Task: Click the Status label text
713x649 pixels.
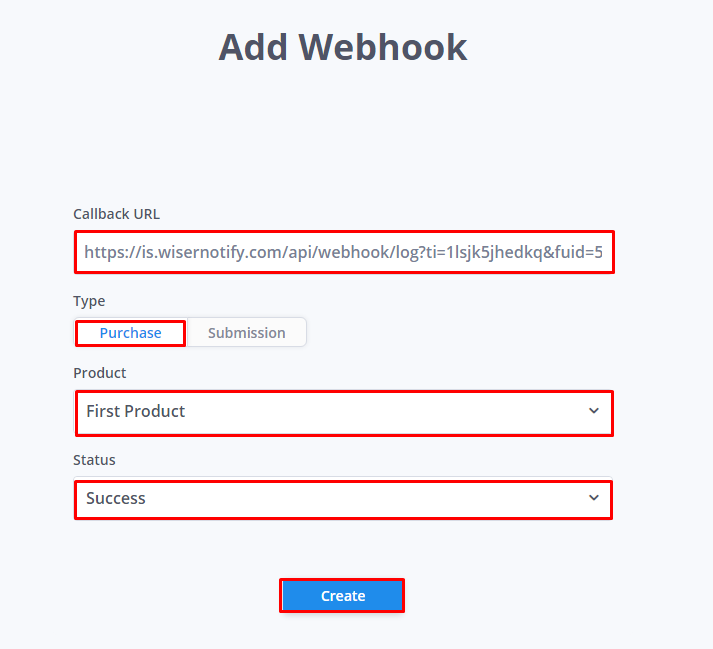Action: 94,460
